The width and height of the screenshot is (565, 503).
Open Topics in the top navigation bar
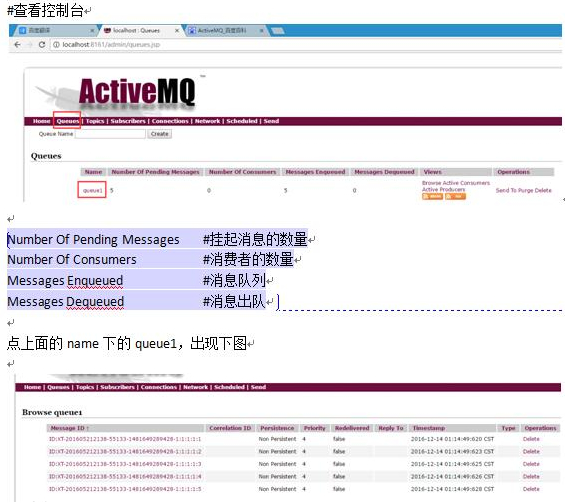pos(95,121)
